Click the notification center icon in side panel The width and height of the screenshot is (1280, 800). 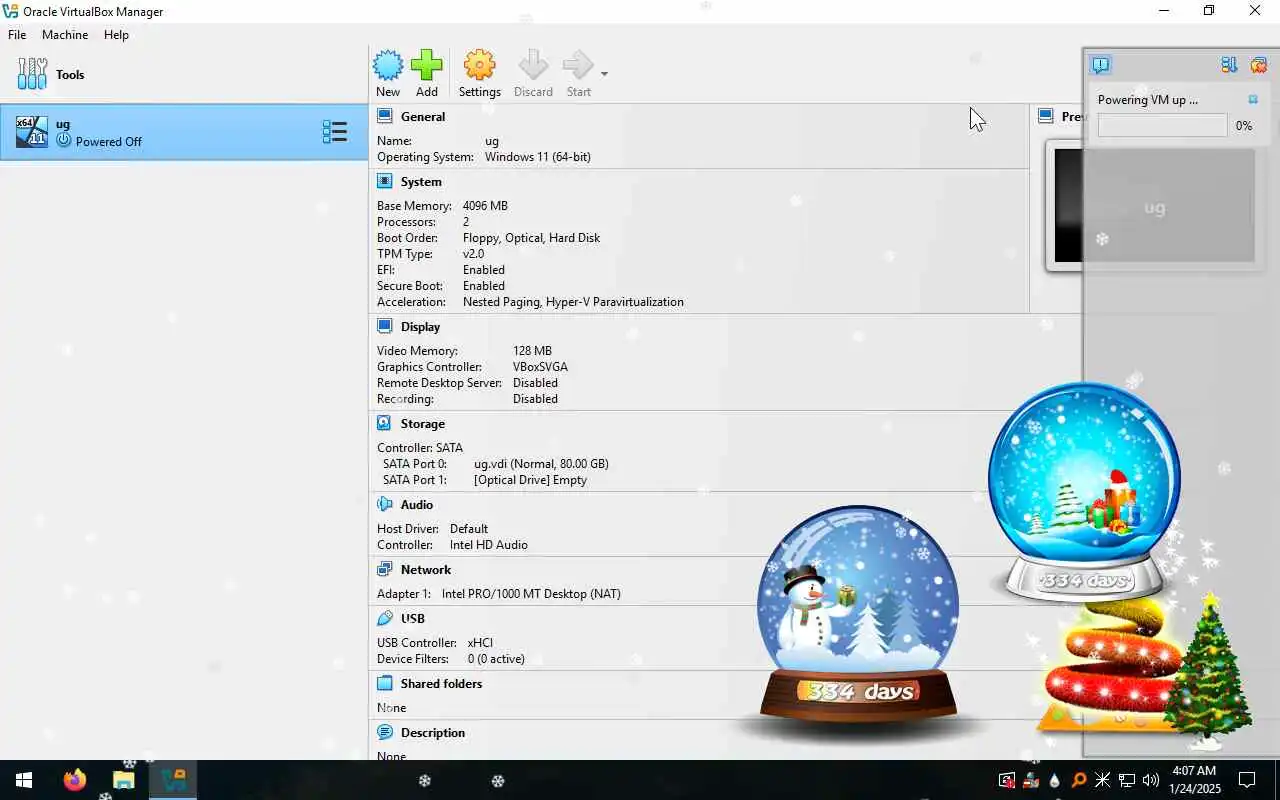point(1100,65)
